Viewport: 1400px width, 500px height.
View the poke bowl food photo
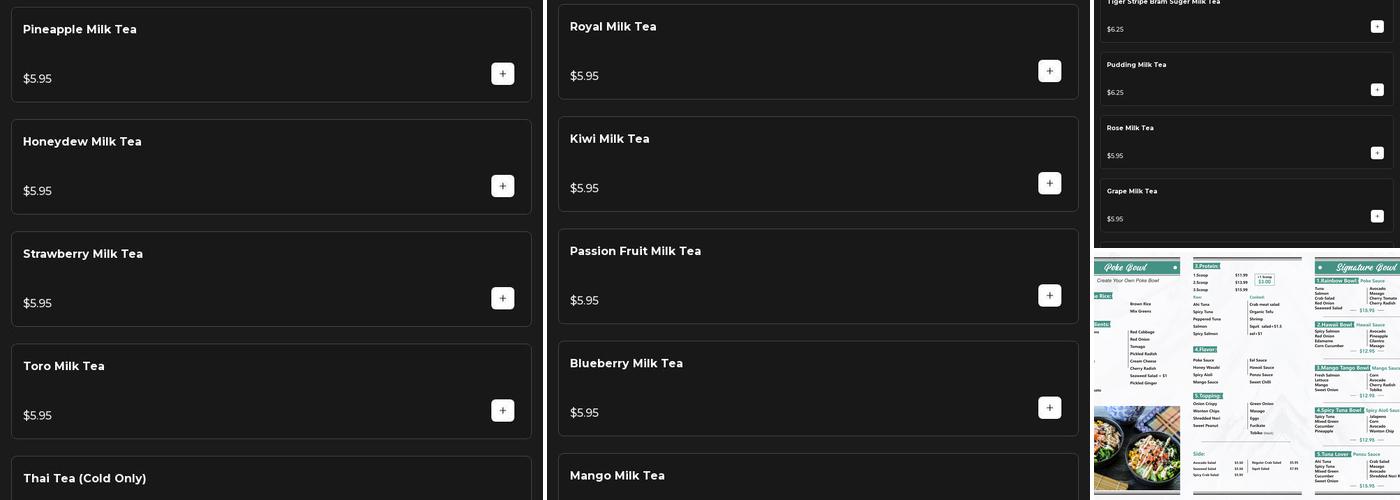1136,447
